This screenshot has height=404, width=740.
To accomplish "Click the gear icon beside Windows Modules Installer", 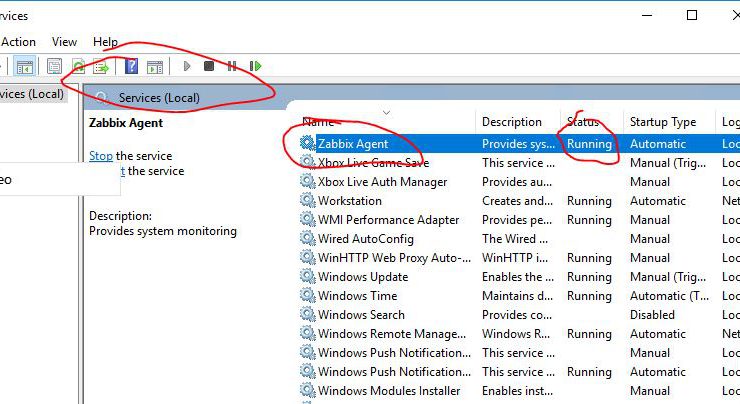I will pos(307,390).
